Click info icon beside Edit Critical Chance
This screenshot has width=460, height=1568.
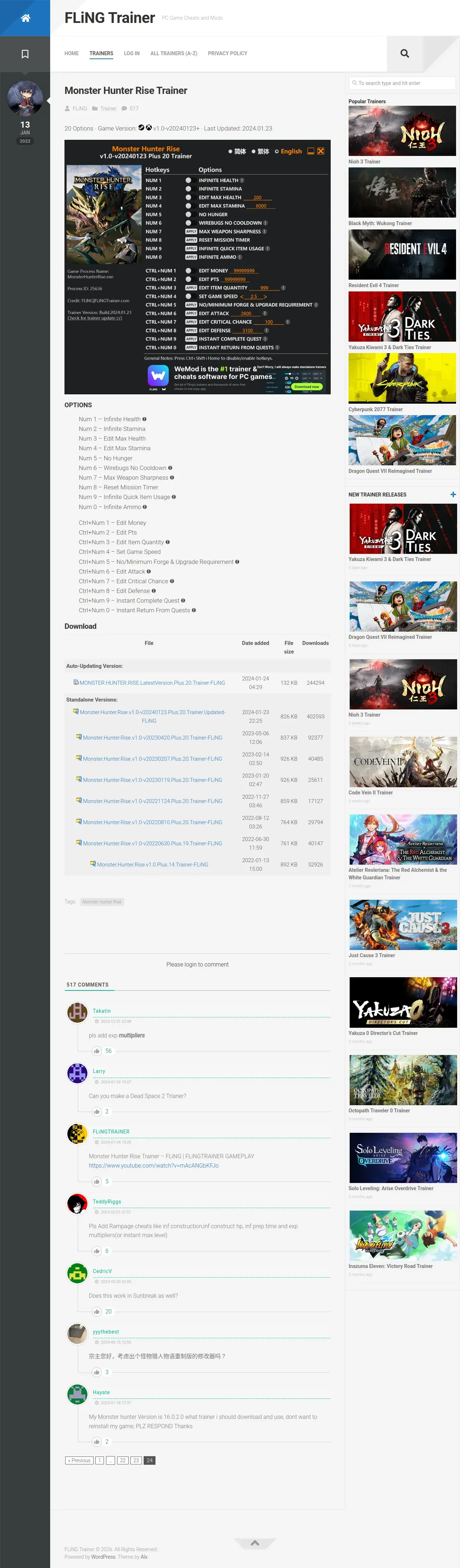pyautogui.click(x=172, y=581)
